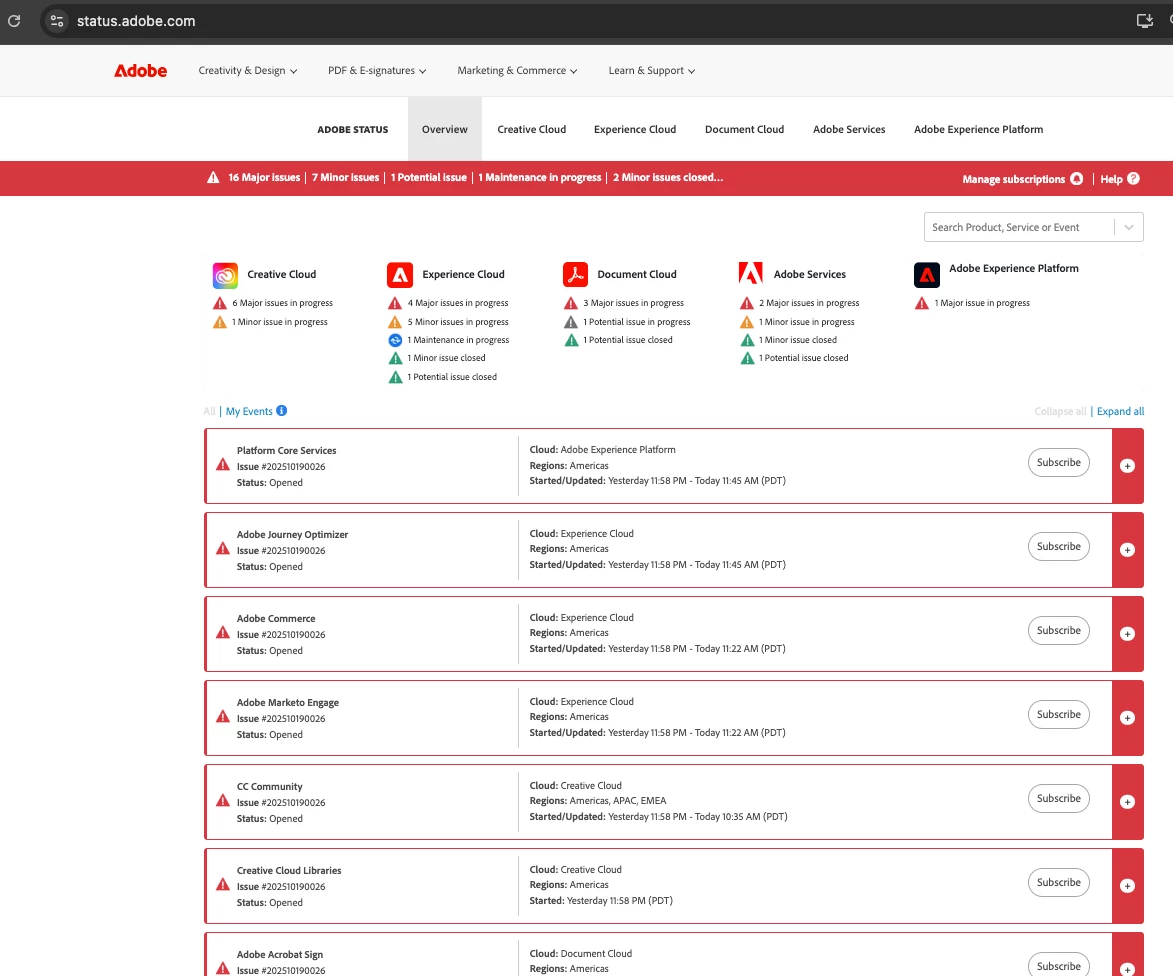Click warning icon of Creative Cloud Libraries row

(223, 885)
